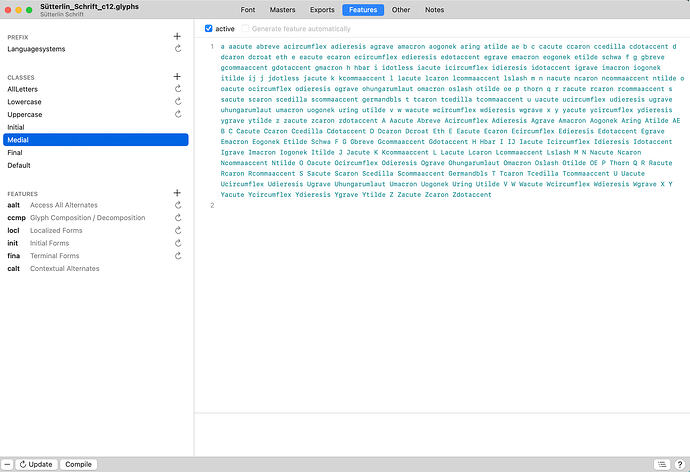Select the Default class

pyautogui.click(x=94, y=165)
